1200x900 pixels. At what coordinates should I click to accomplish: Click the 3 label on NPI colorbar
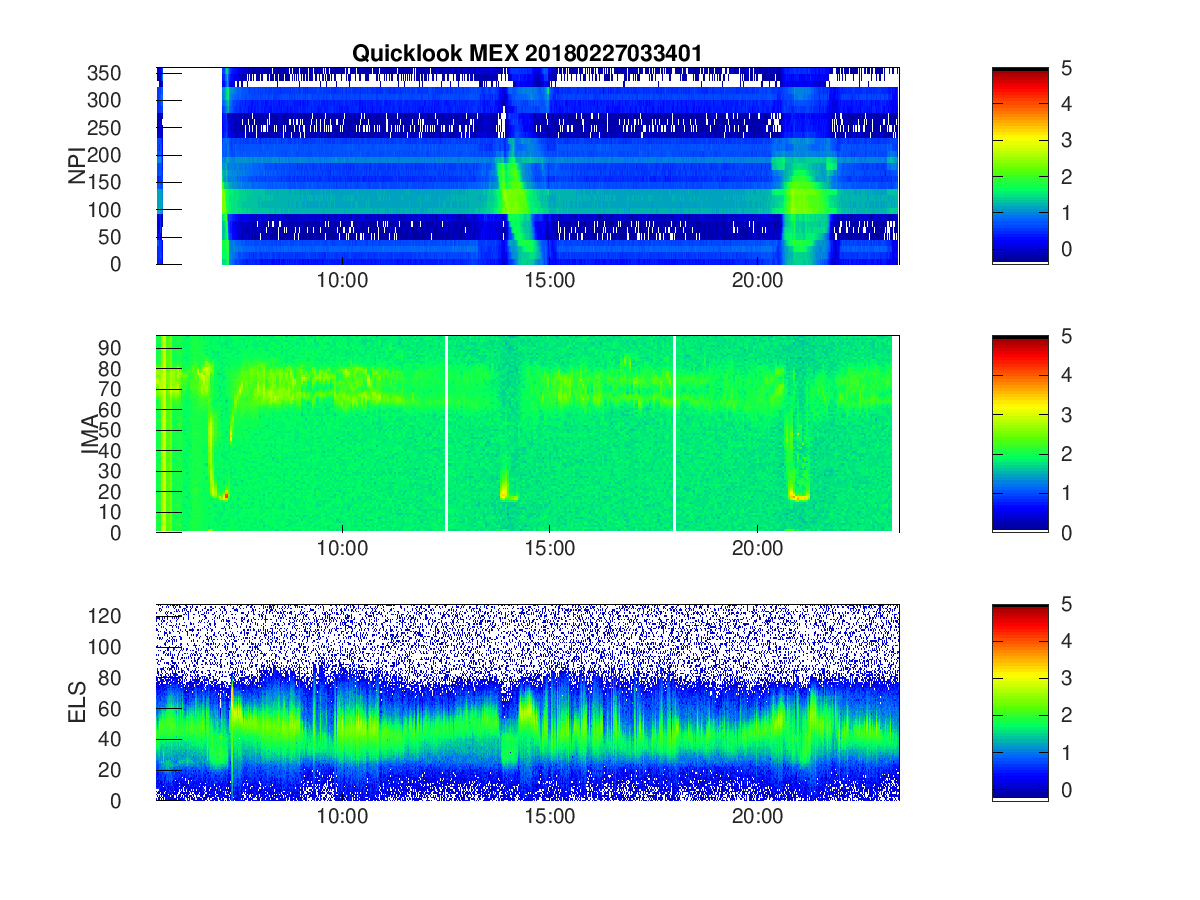1066,140
